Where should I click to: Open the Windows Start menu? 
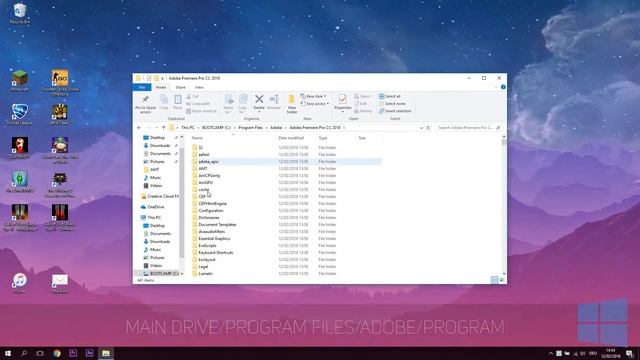[x=8, y=353]
